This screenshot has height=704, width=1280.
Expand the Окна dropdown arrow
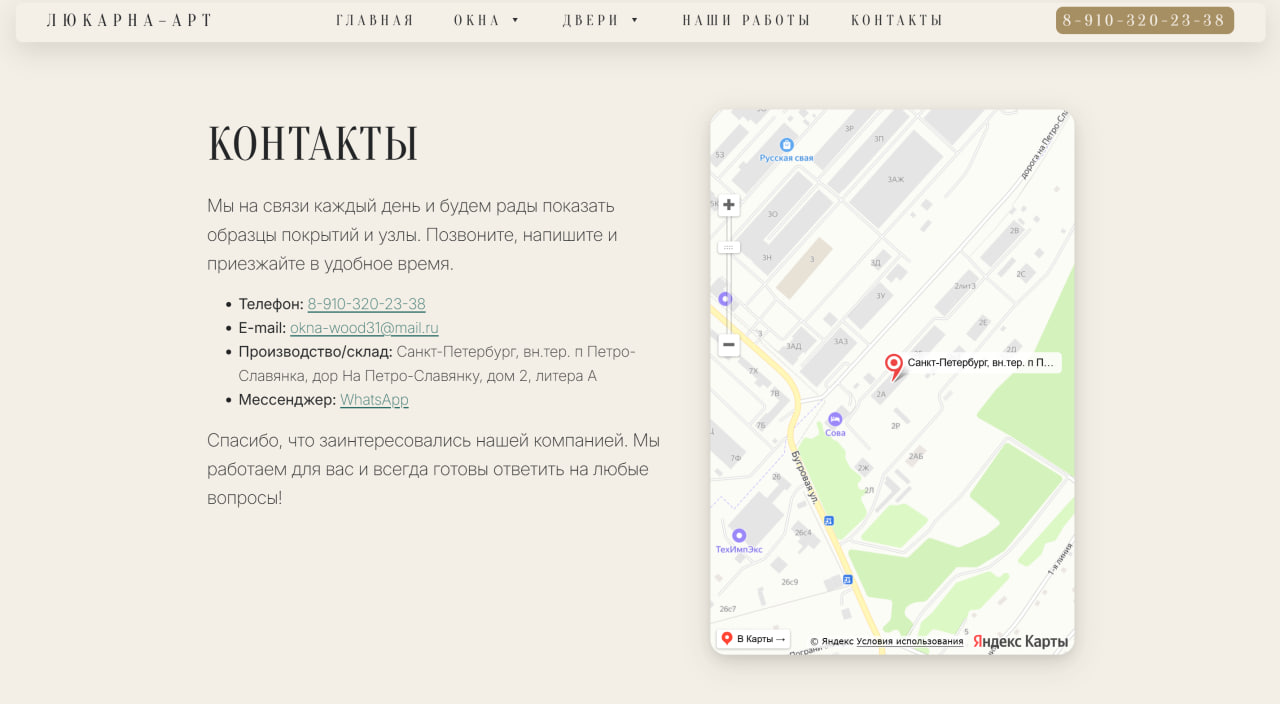click(x=516, y=21)
